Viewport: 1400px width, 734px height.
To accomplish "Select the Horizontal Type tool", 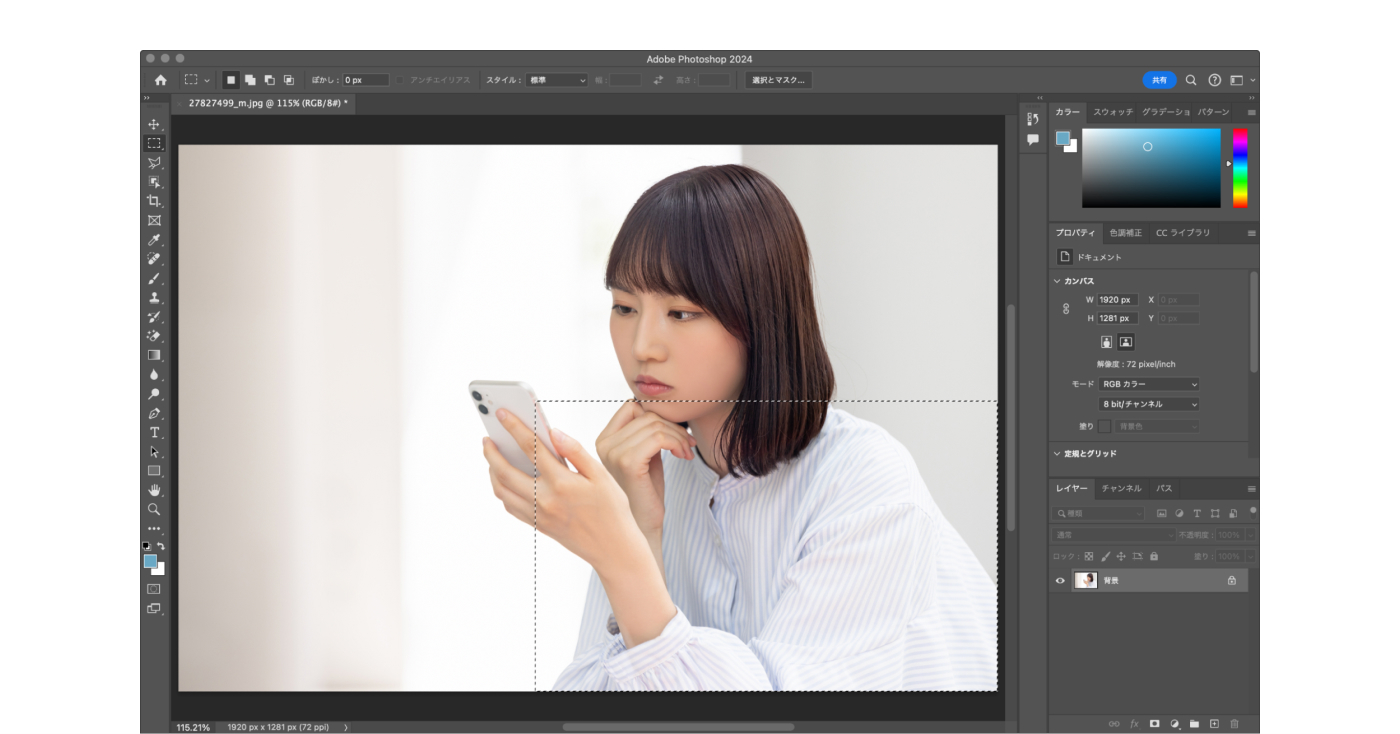I will tap(154, 432).
